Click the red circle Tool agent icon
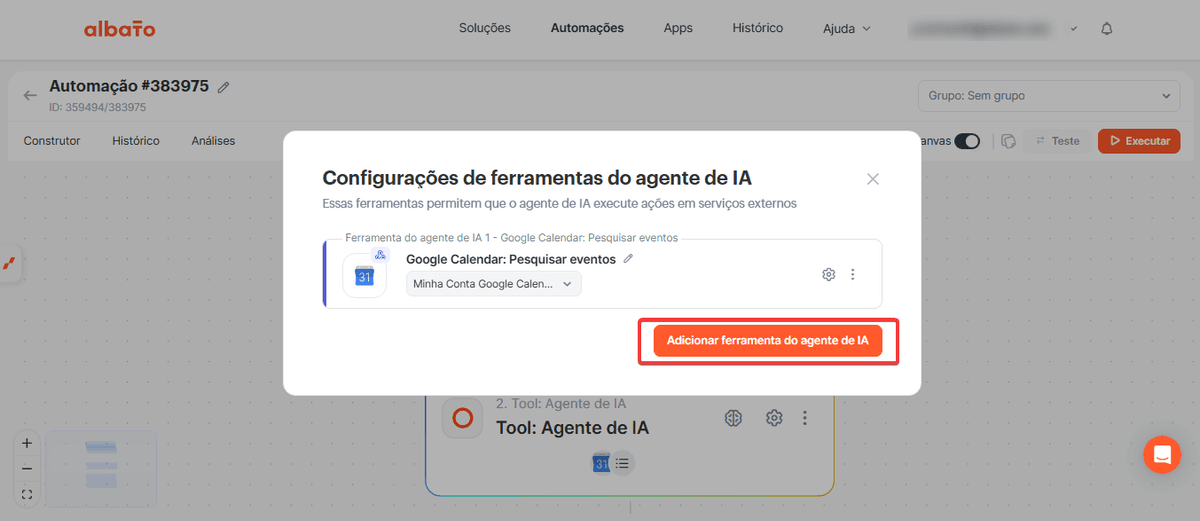Viewport: 1200px width, 521px height. coord(463,418)
